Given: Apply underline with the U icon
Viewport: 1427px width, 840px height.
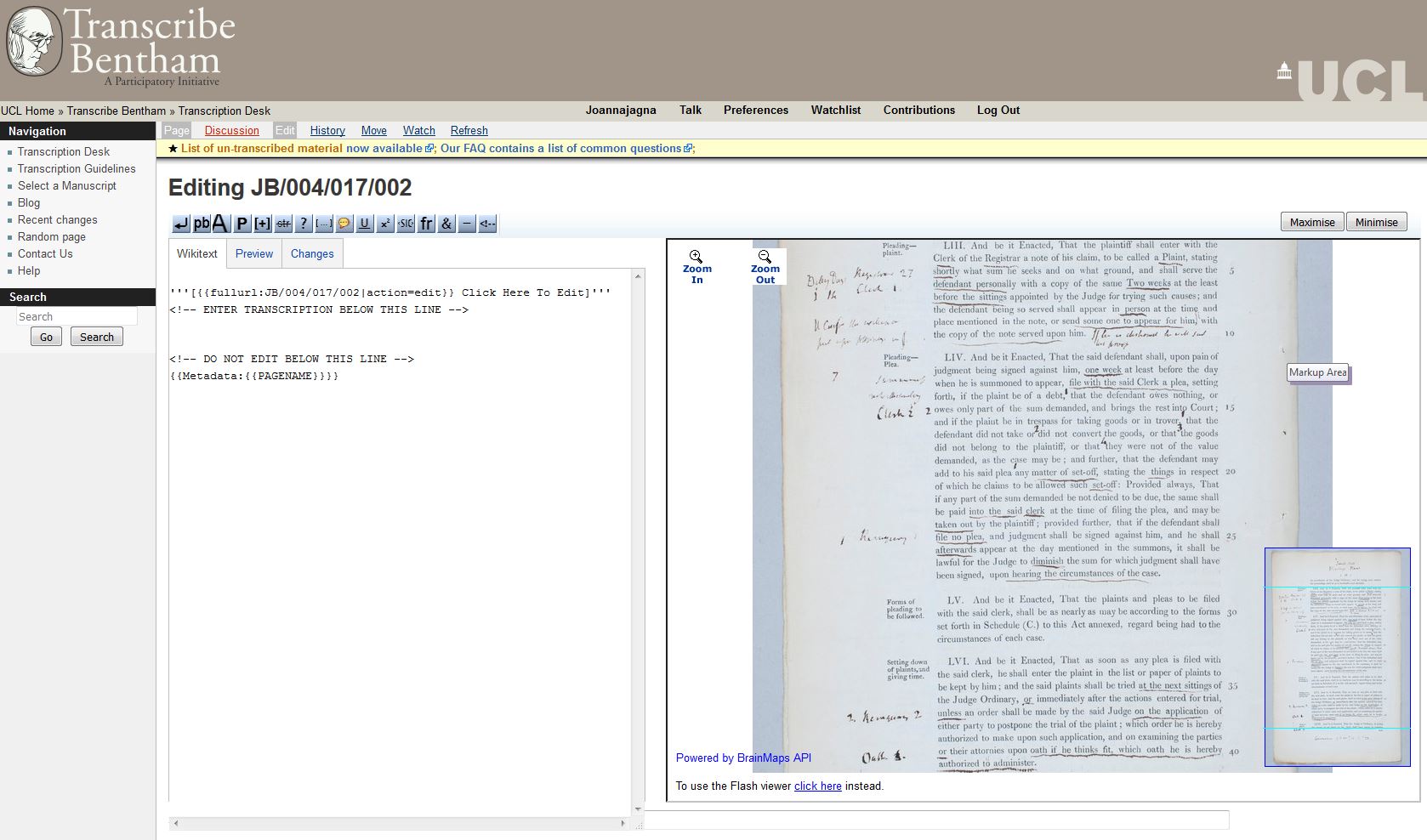Looking at the screenshot, I should (x=365, y=224).
